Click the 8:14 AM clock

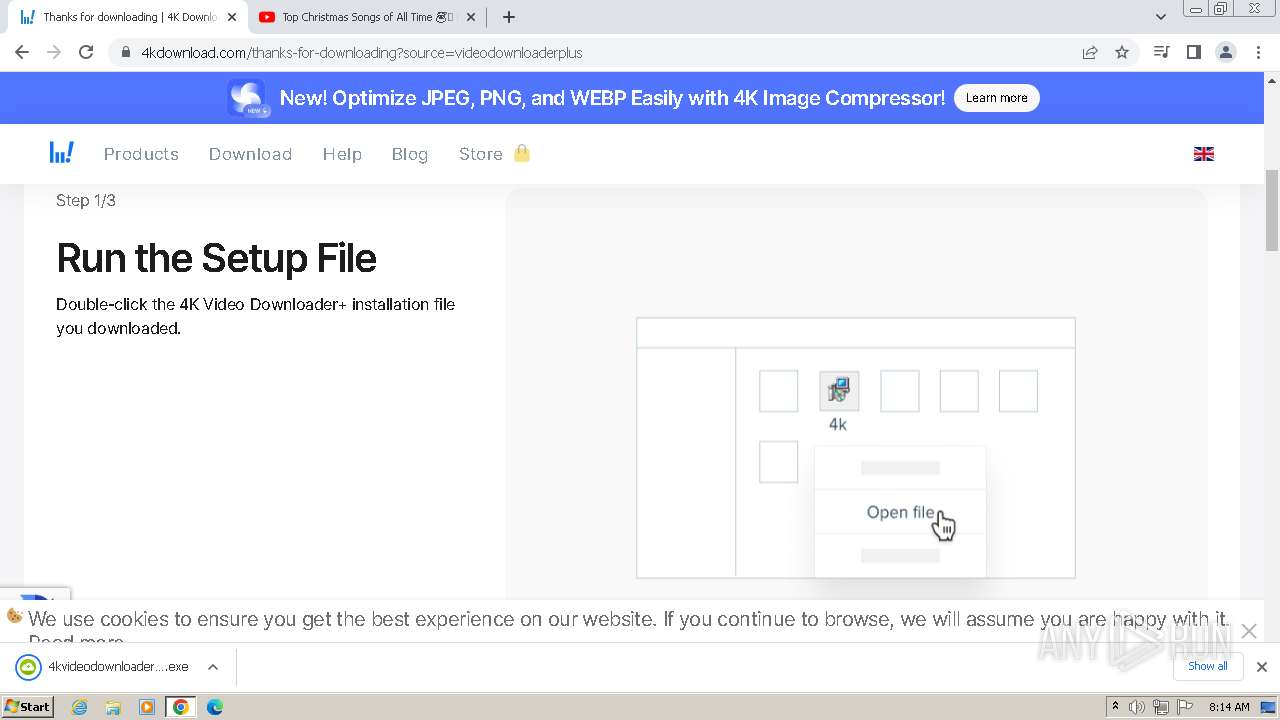(x=1228, y=707)
